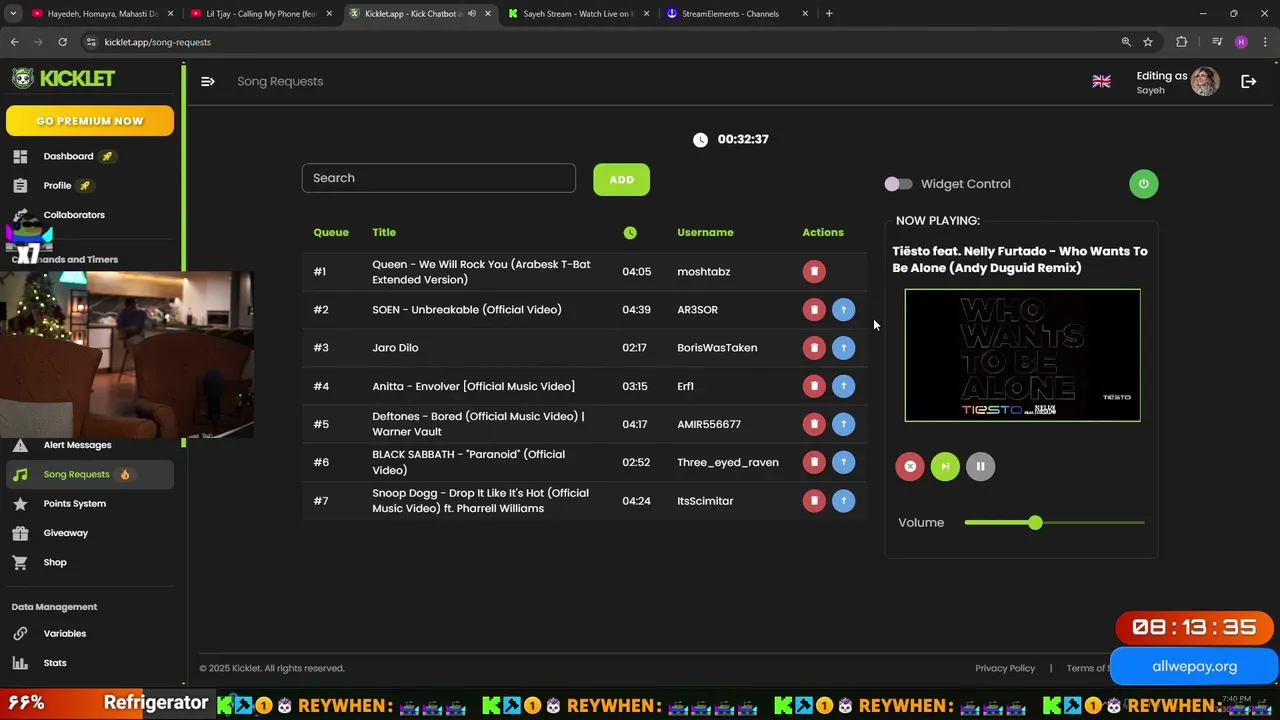1280x720 pixels.
Task: Open Stats in sidebar
Action: click(x=54, y=663)
